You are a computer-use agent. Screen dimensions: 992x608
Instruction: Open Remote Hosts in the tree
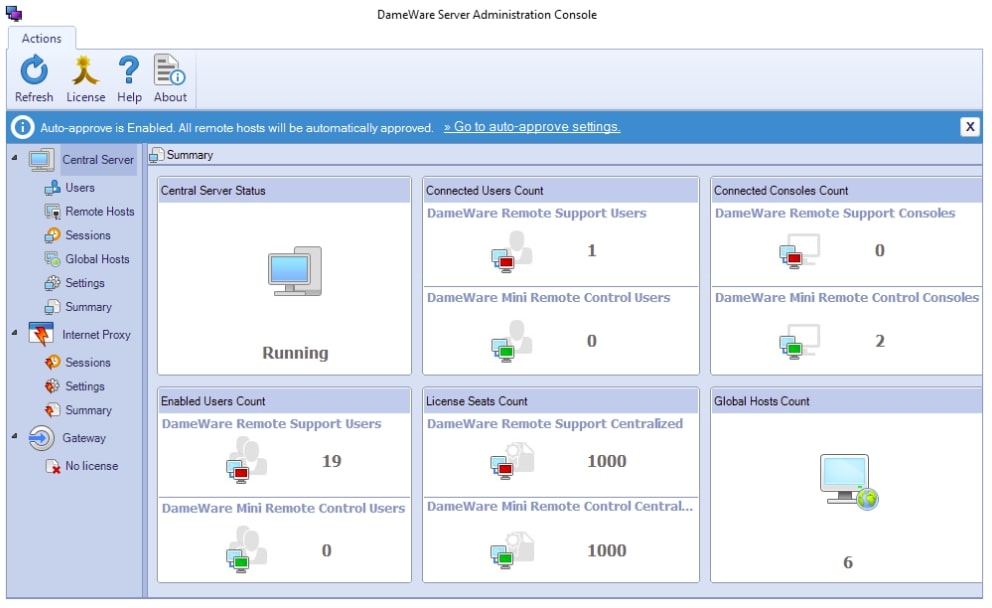[100, 211]
